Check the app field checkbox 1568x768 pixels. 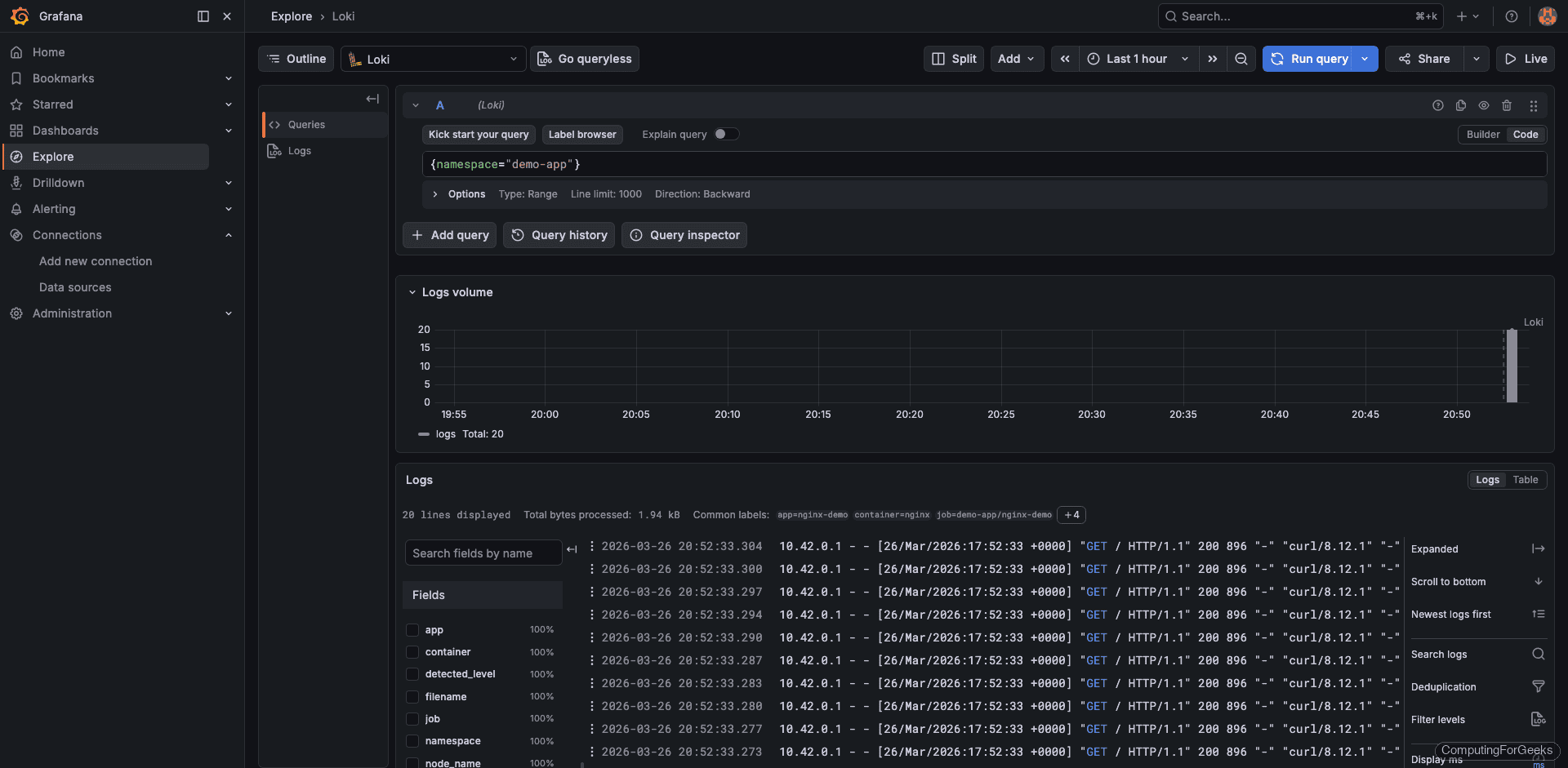pyautogui.click(x=412, y=629)
